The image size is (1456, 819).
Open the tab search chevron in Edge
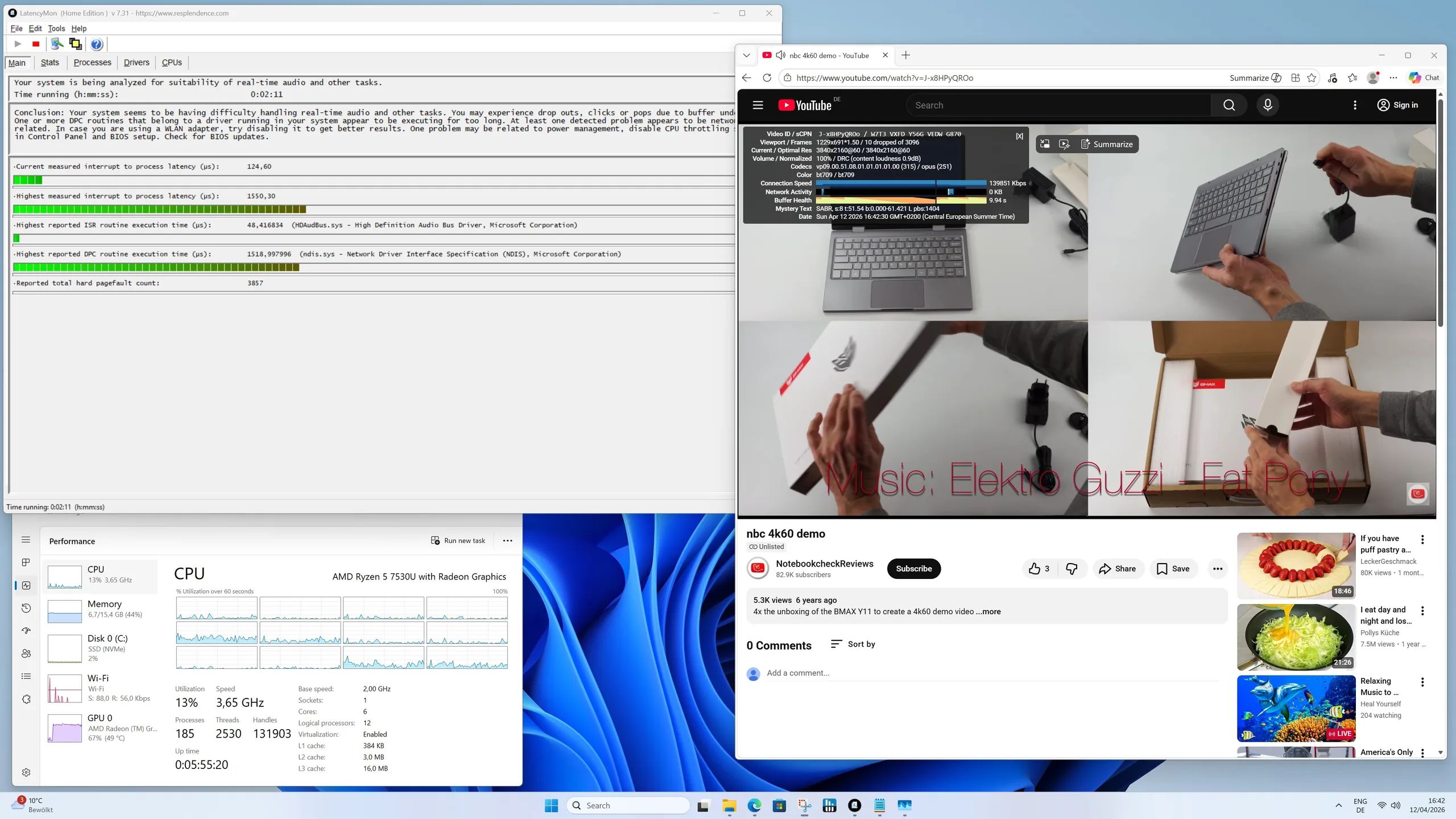[x=746, y=55]
